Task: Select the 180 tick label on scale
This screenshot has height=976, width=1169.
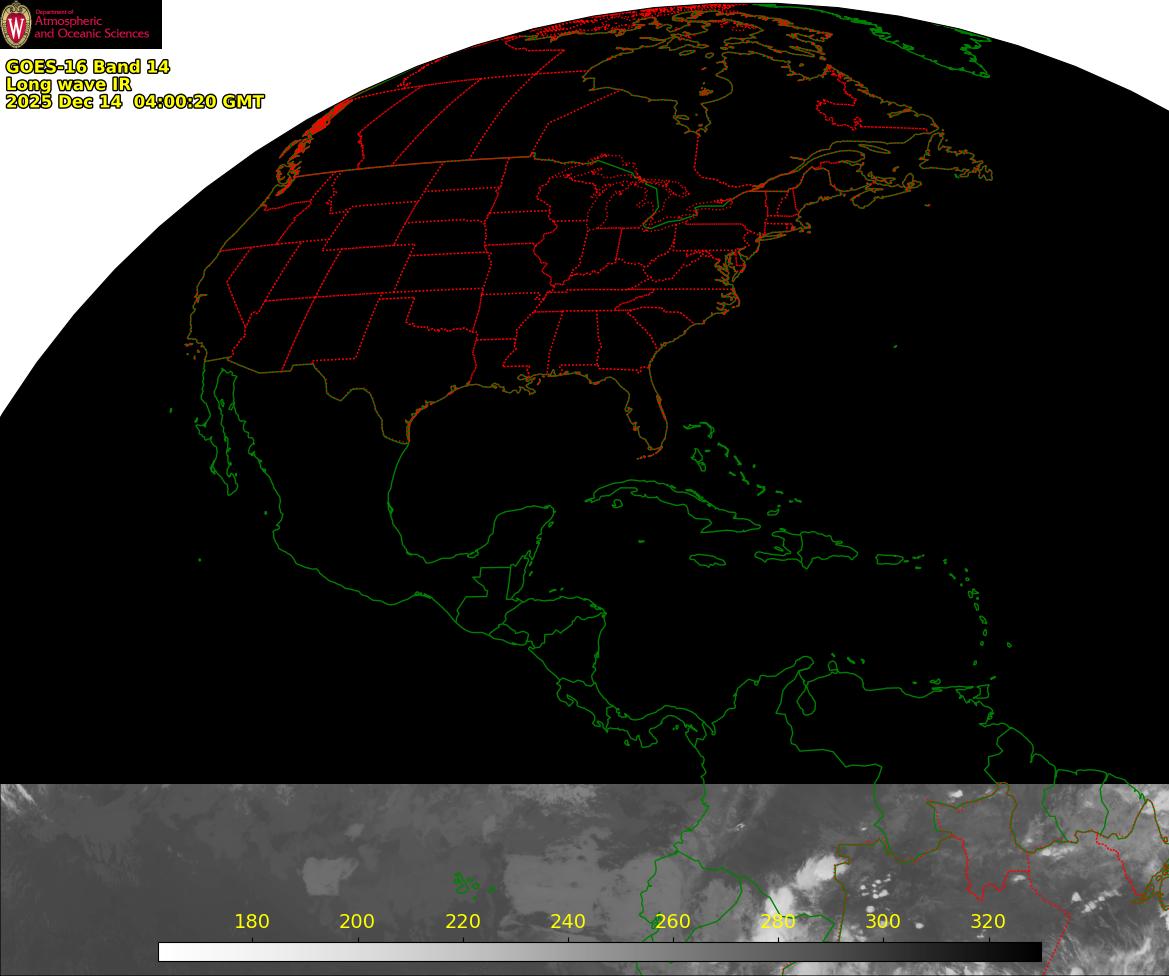Action: [251, 922]
